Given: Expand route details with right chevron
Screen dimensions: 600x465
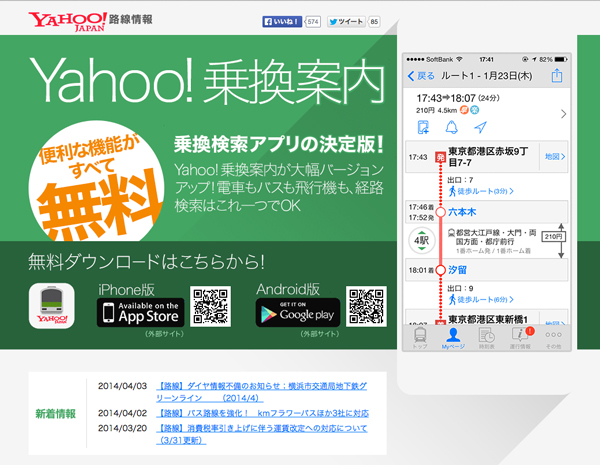Looking at the screenshot, I should (563, 113).
